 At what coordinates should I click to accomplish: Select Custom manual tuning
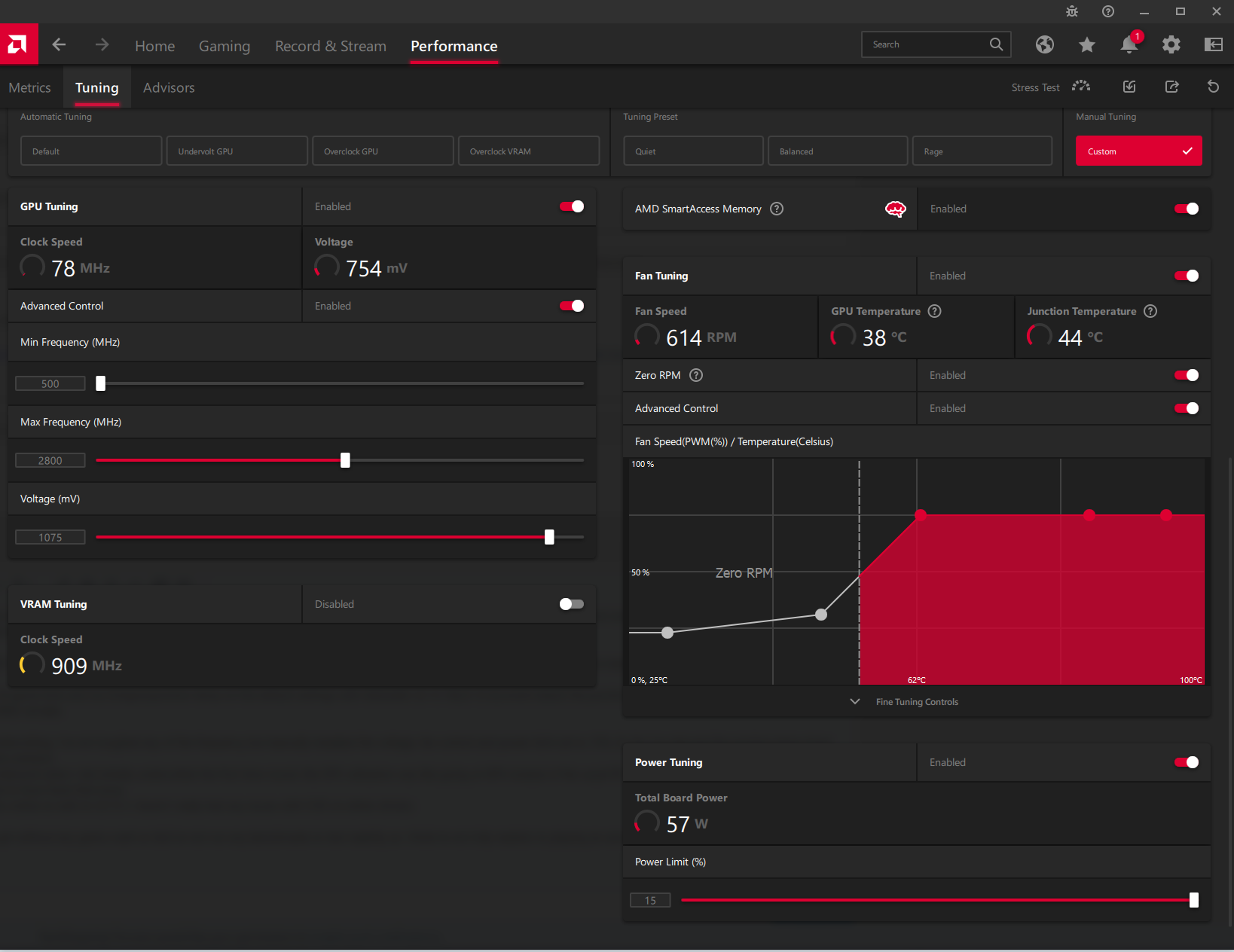tap(1138, 151)
